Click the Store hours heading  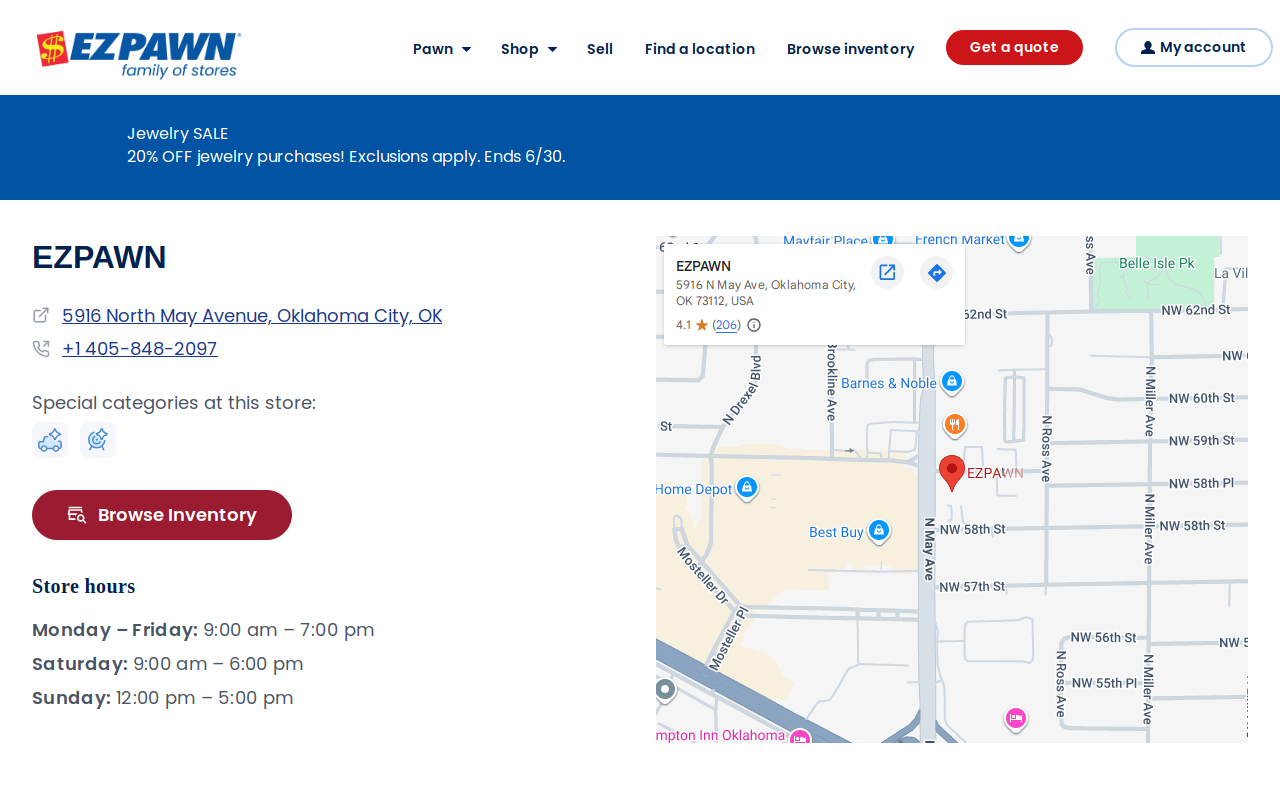84,586
